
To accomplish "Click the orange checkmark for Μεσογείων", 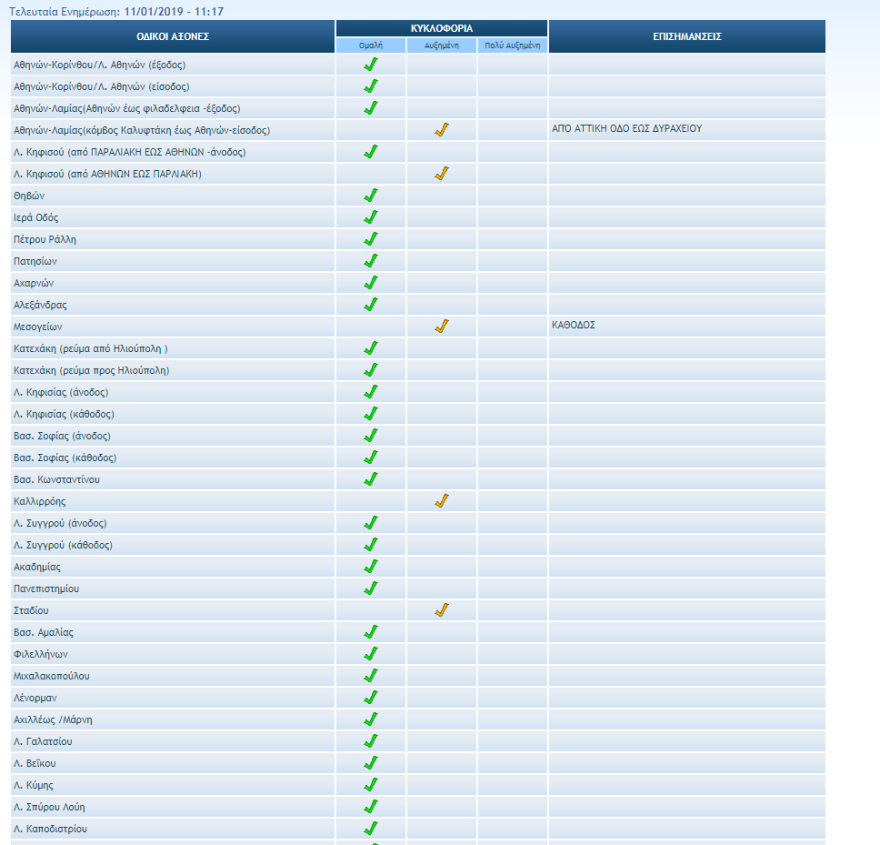I will pos(441,326).
